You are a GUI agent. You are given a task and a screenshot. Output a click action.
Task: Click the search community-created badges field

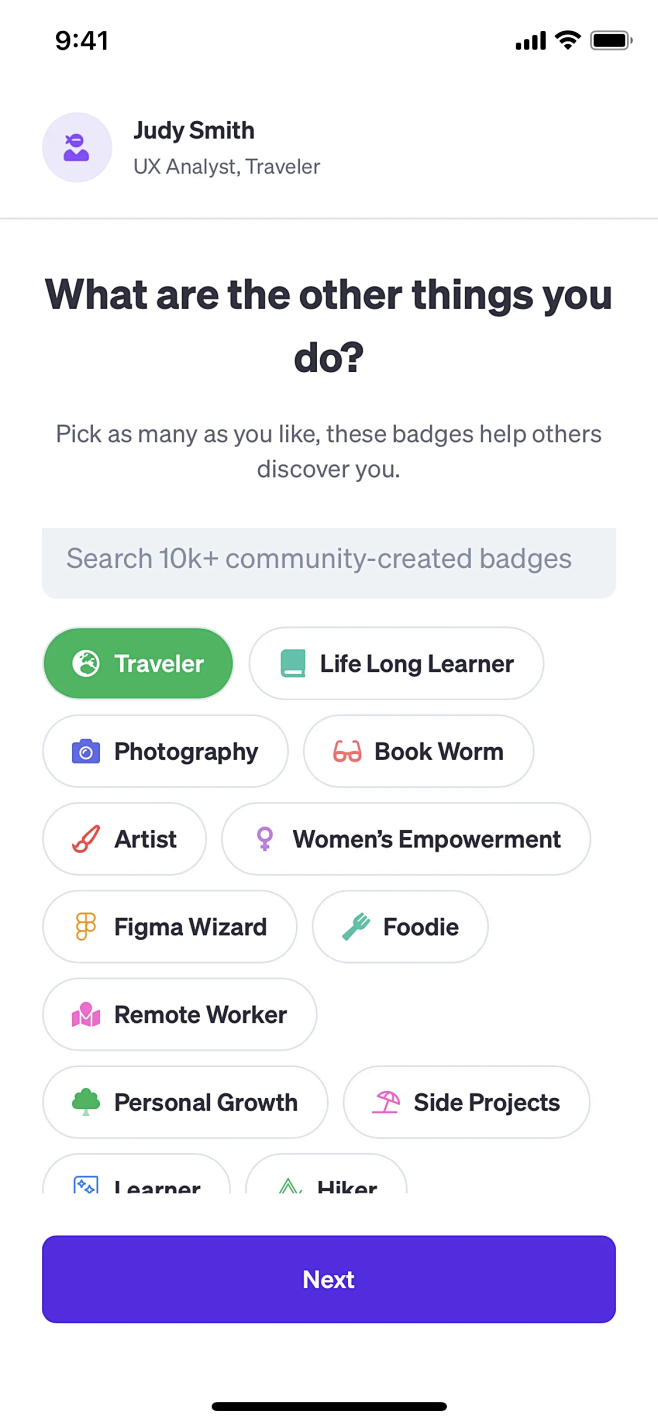point(328,559)
